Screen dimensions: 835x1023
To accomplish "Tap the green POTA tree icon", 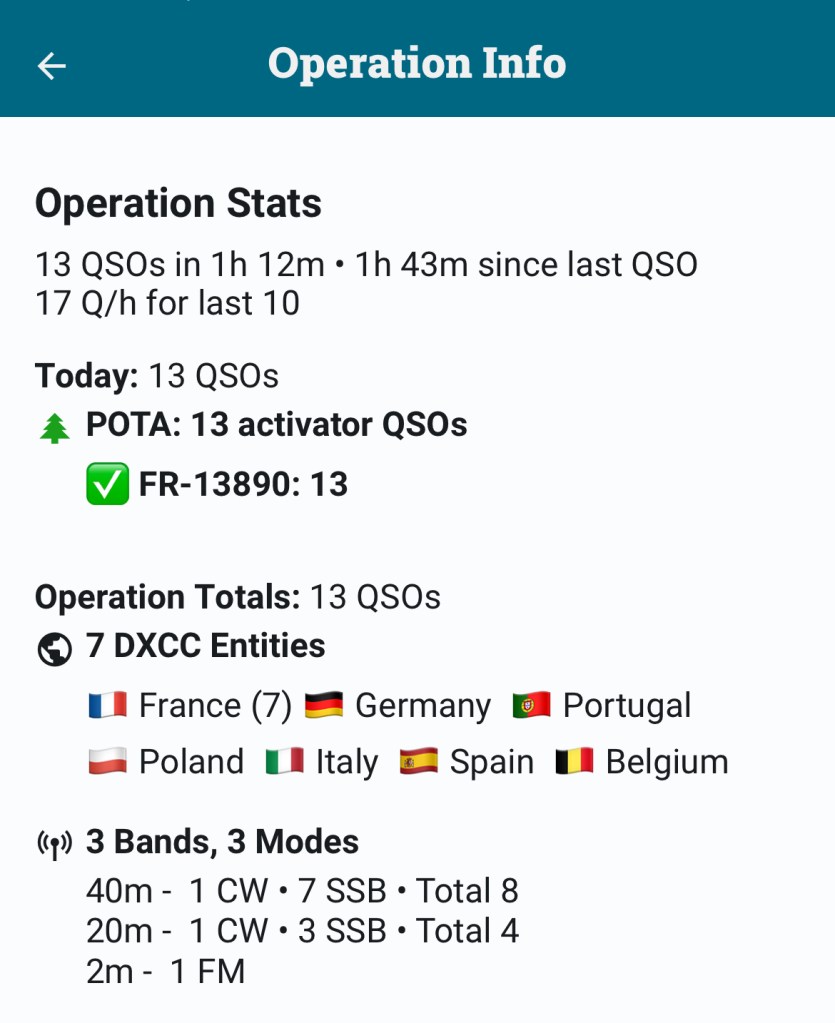I will [x=55, y=428].
